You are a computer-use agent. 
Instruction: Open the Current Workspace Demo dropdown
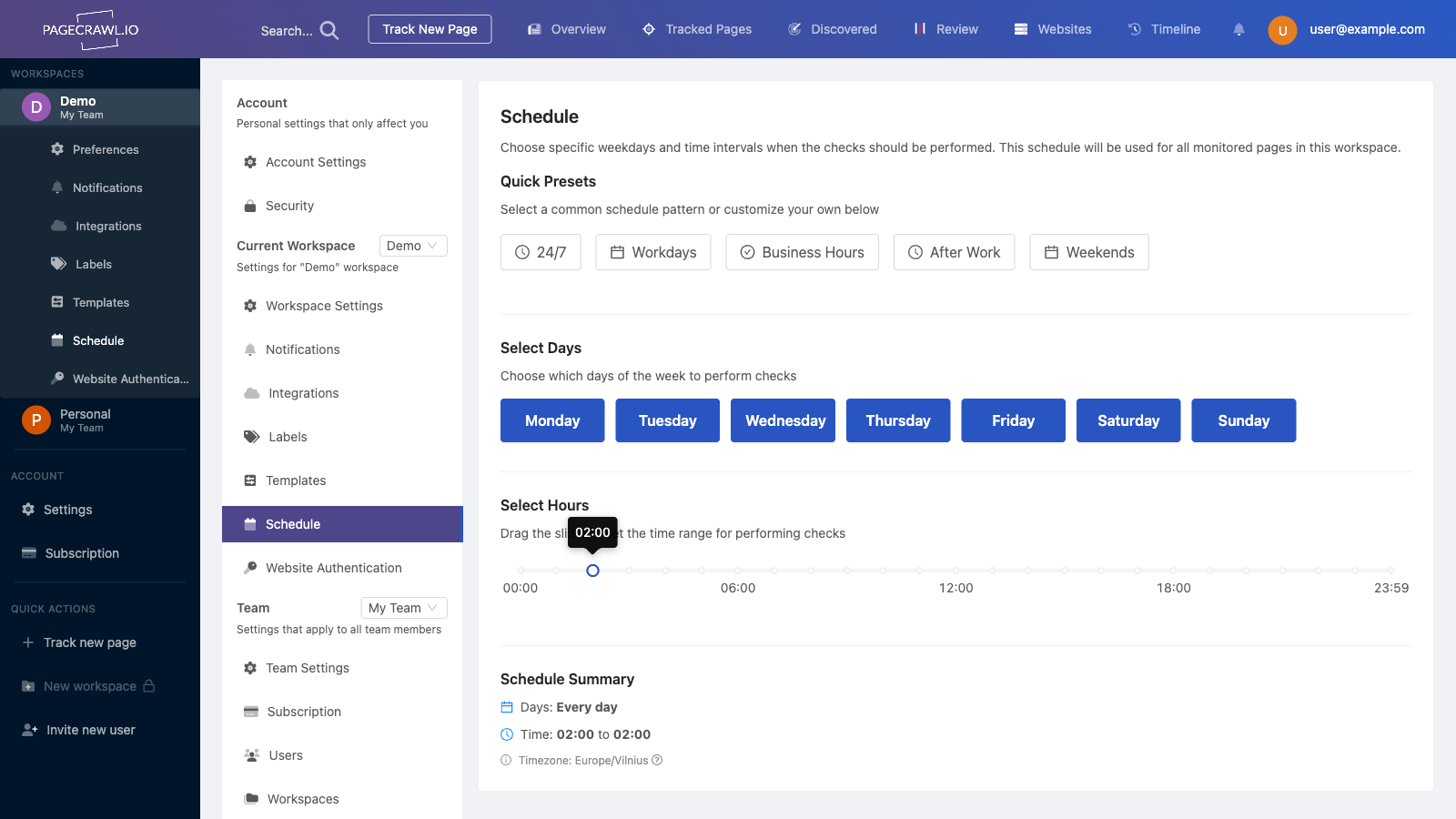(x=413, y=245)
